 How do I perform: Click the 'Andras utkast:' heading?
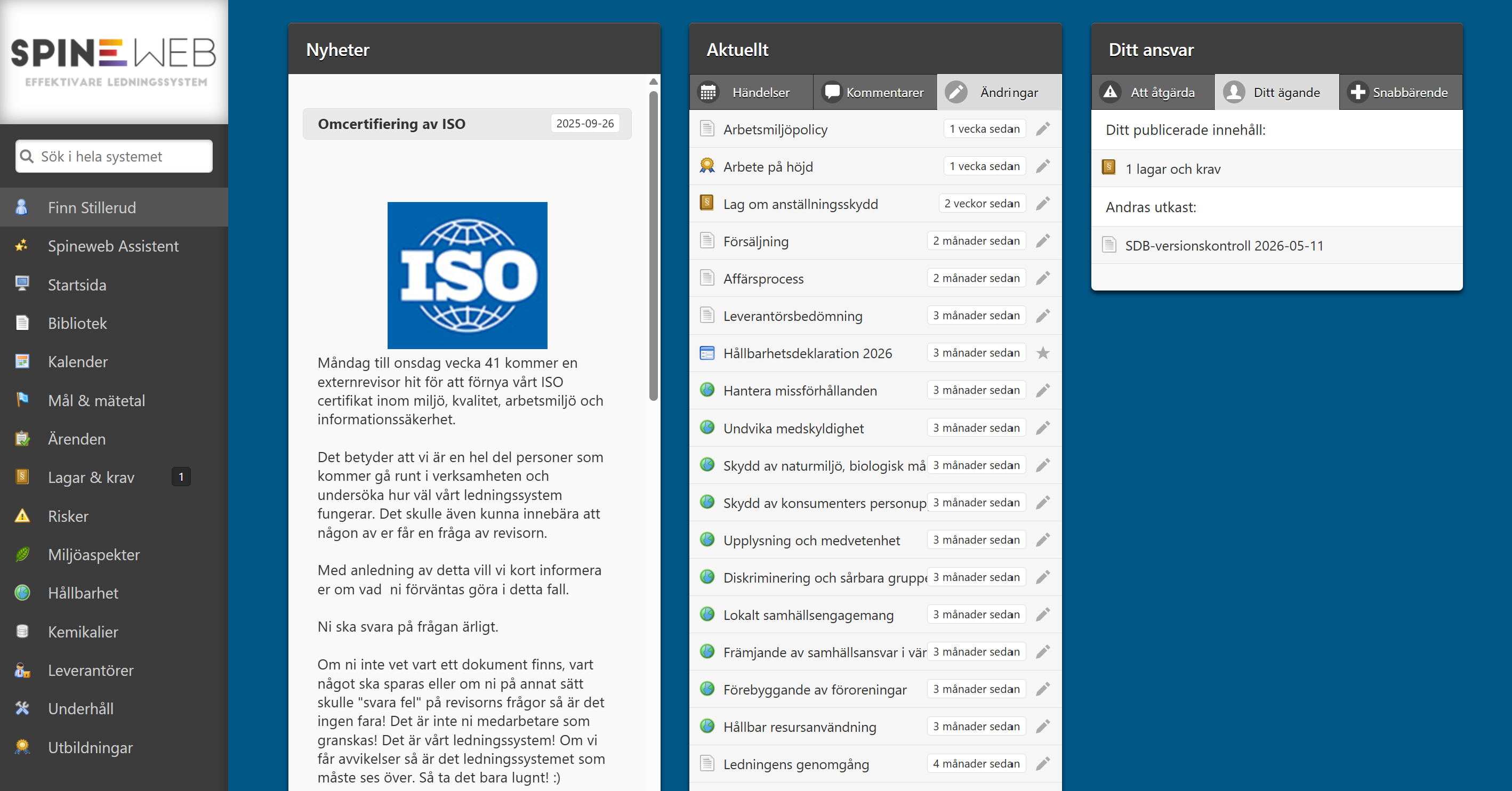click(1151, 207)
